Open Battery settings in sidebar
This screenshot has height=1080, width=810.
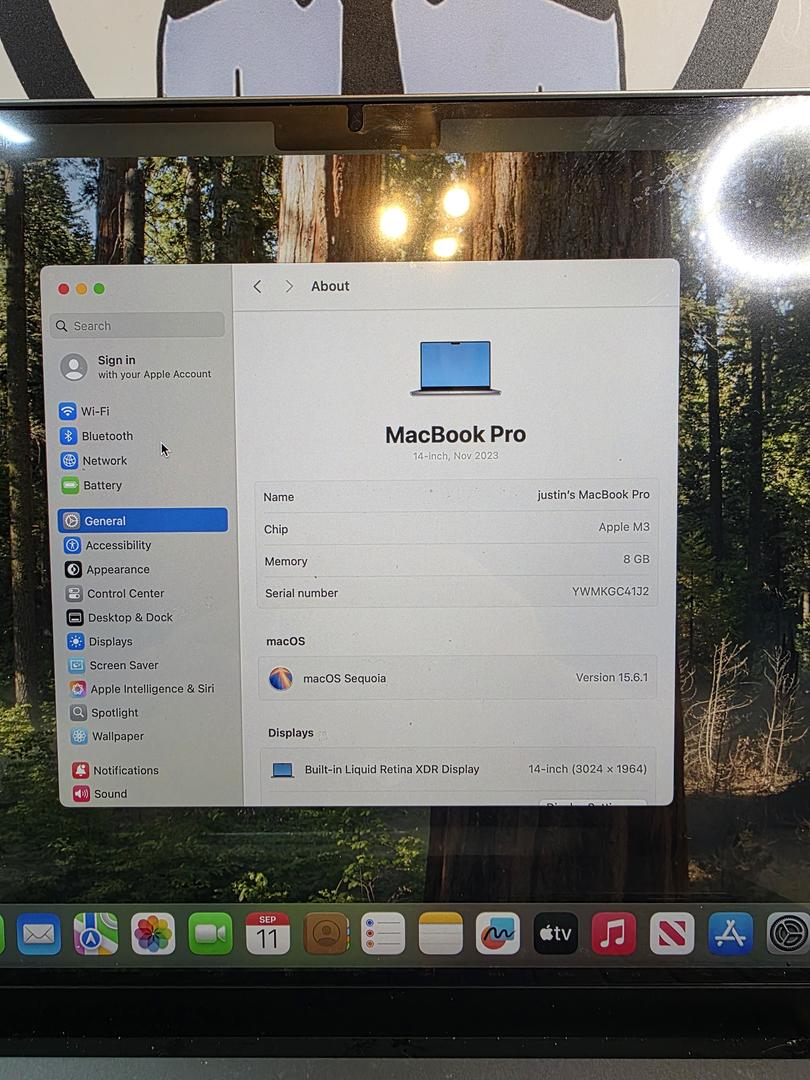[92, 486]
